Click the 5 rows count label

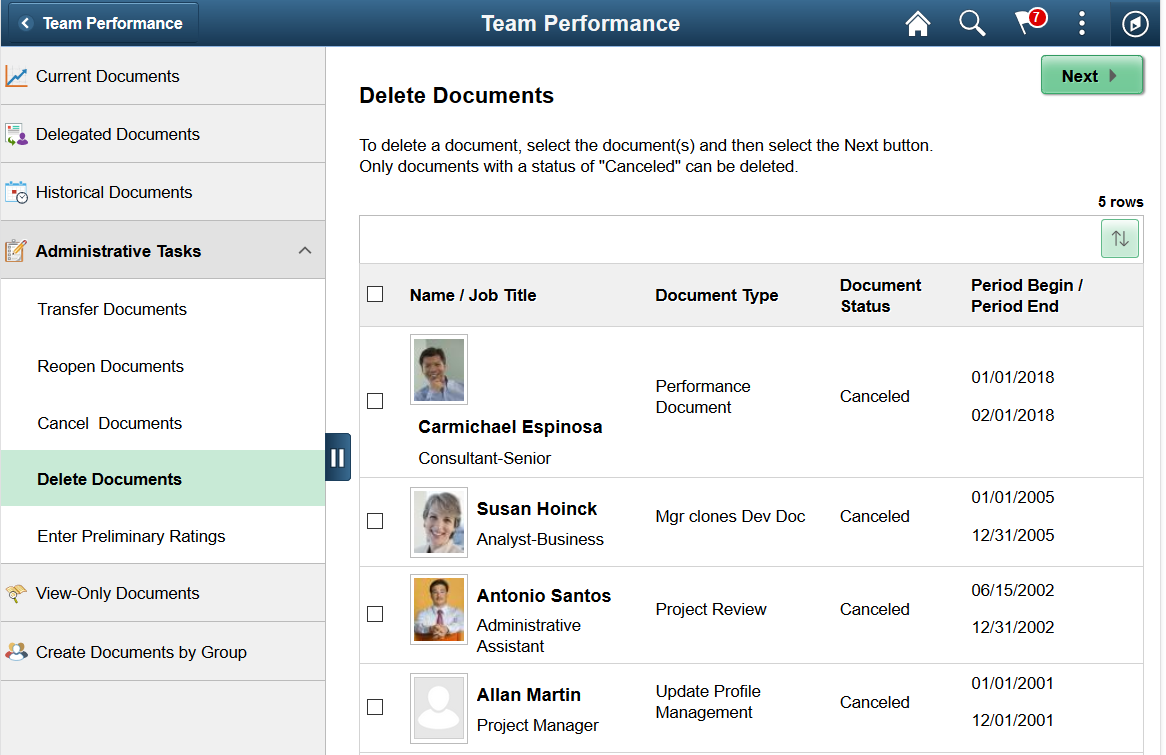pyautogui.click(x=1121, y=202)
